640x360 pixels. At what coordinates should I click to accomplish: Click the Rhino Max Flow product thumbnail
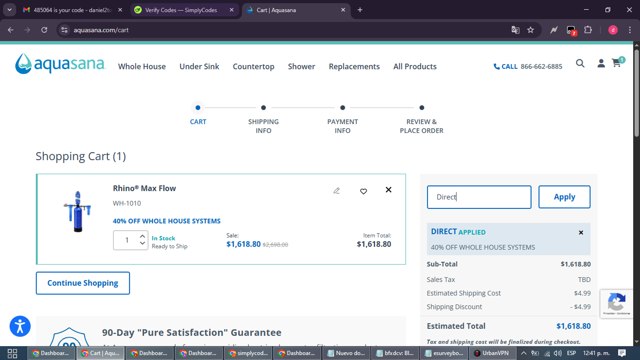78,211
